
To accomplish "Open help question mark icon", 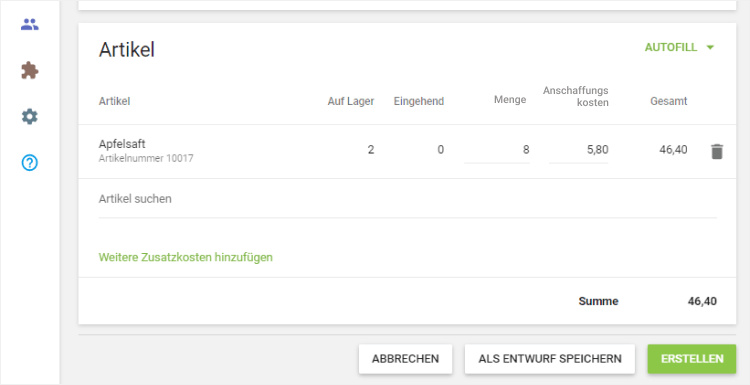I will (x=30, y=163).
